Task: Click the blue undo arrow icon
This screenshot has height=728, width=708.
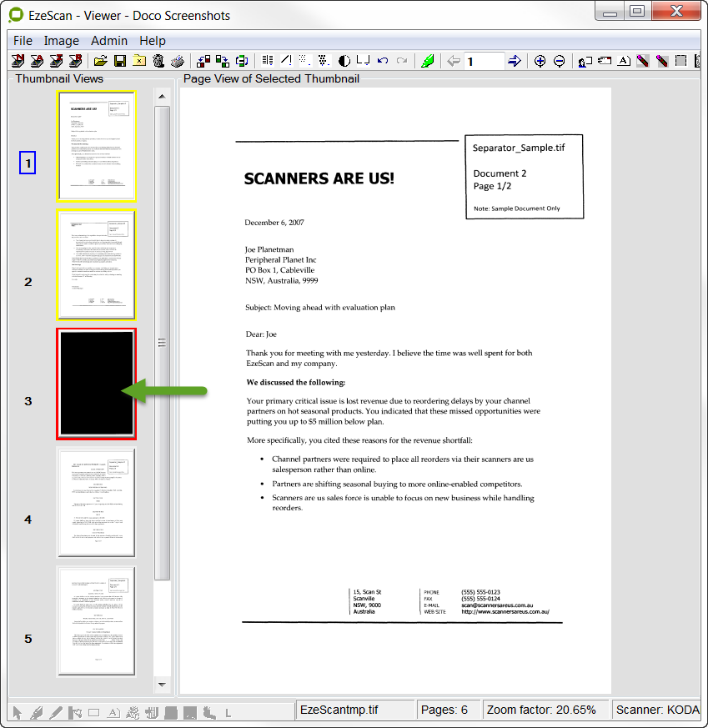Action: click(383, 61)
